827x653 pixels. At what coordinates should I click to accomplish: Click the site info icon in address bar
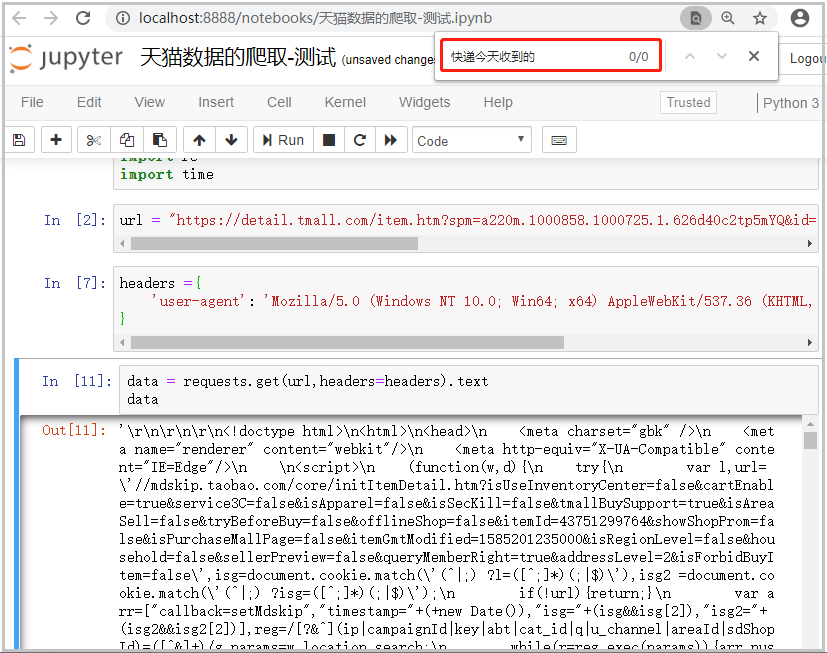click(x=123, y=18)
